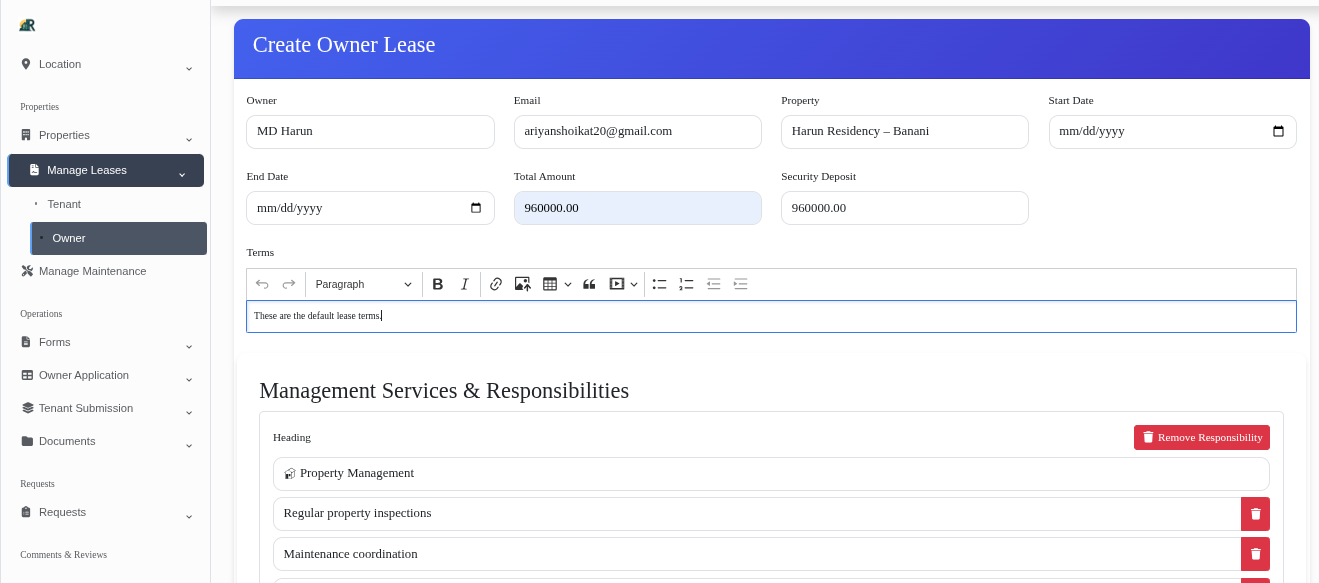The height and width of the screenshot is (583, 1319).
Task: Toggle bold formatting in Terms editor
Action: [x=437, y=285]
